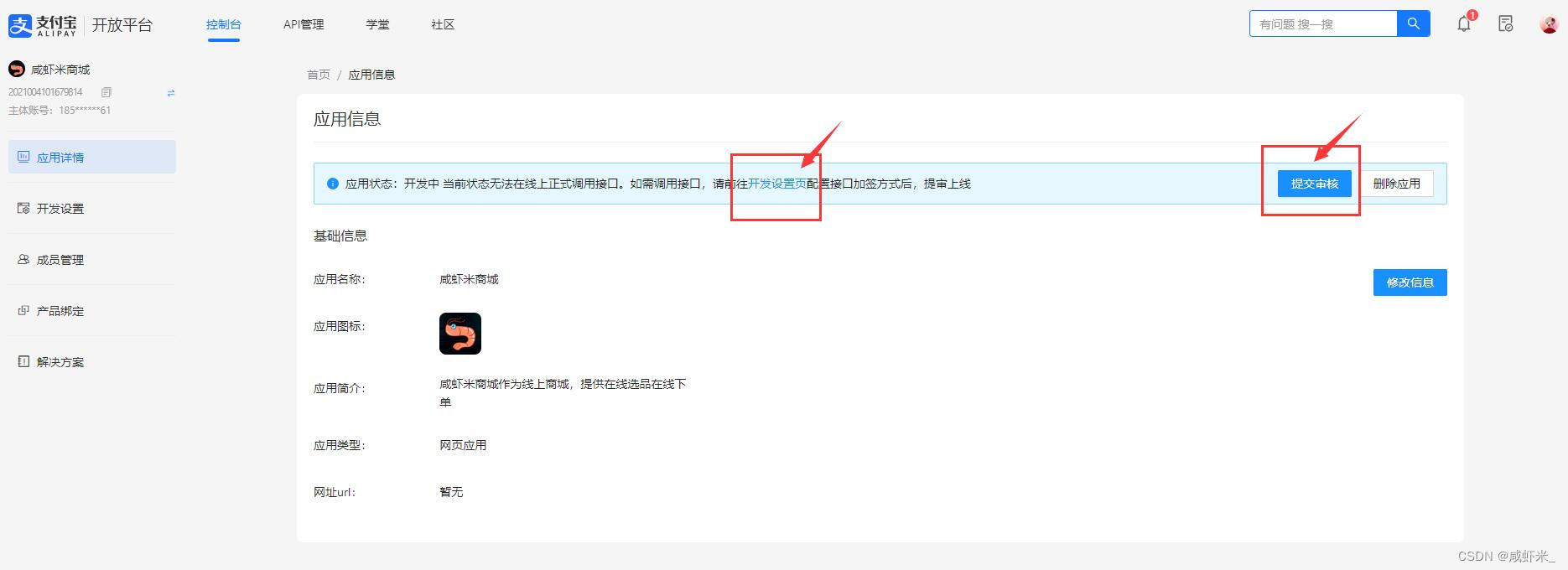The width and height of the screenshot is (1568, 570).
Task: Open the notification bell
Action: [x=1464, y=23]
